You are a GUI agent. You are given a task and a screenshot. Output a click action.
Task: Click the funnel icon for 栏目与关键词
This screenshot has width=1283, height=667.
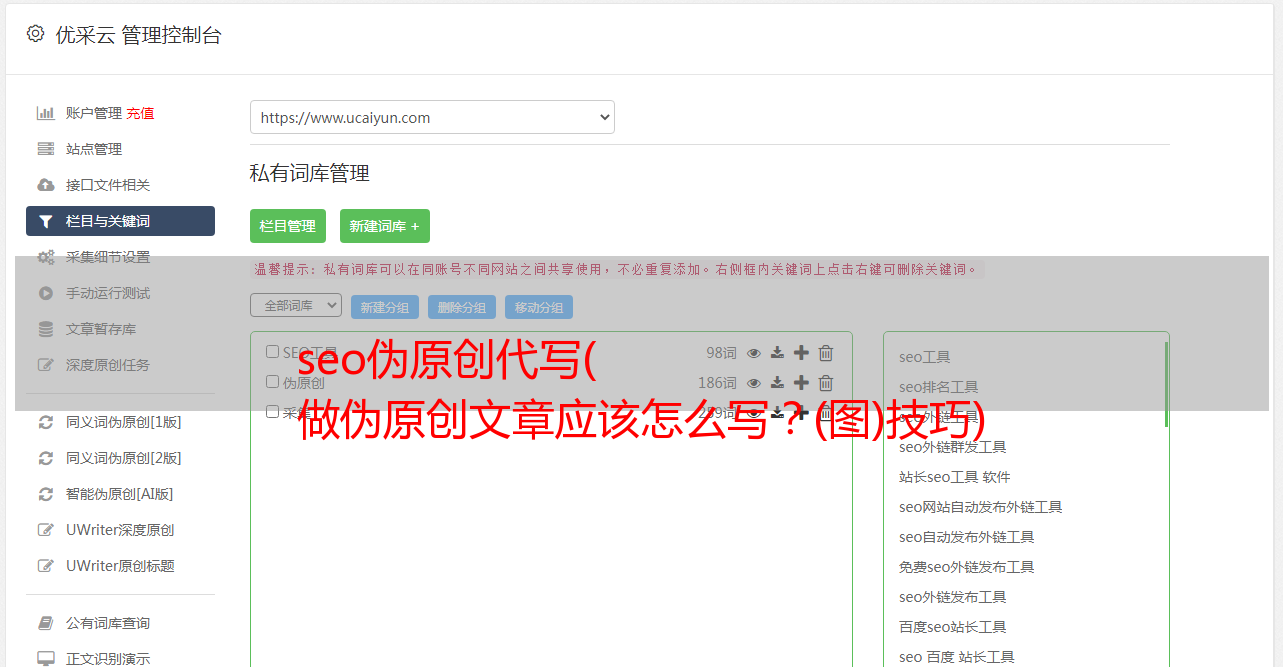point(46,221)
